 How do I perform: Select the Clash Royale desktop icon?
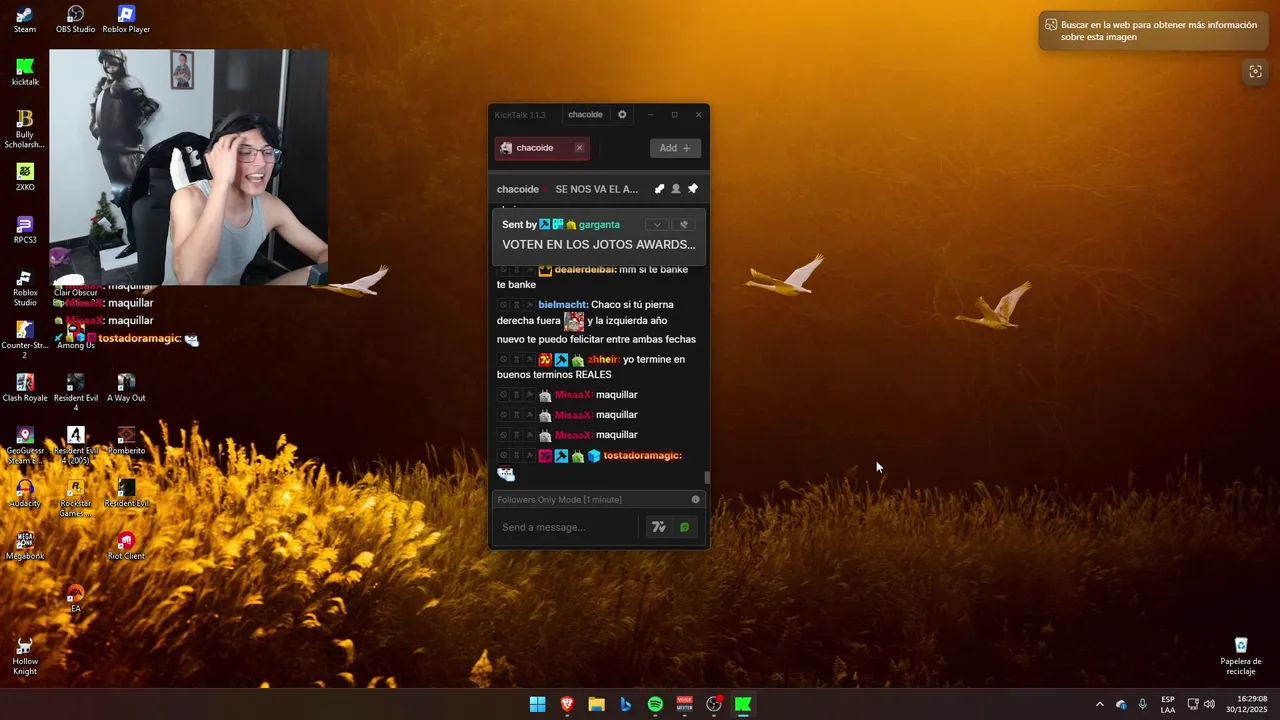[25, 388]
